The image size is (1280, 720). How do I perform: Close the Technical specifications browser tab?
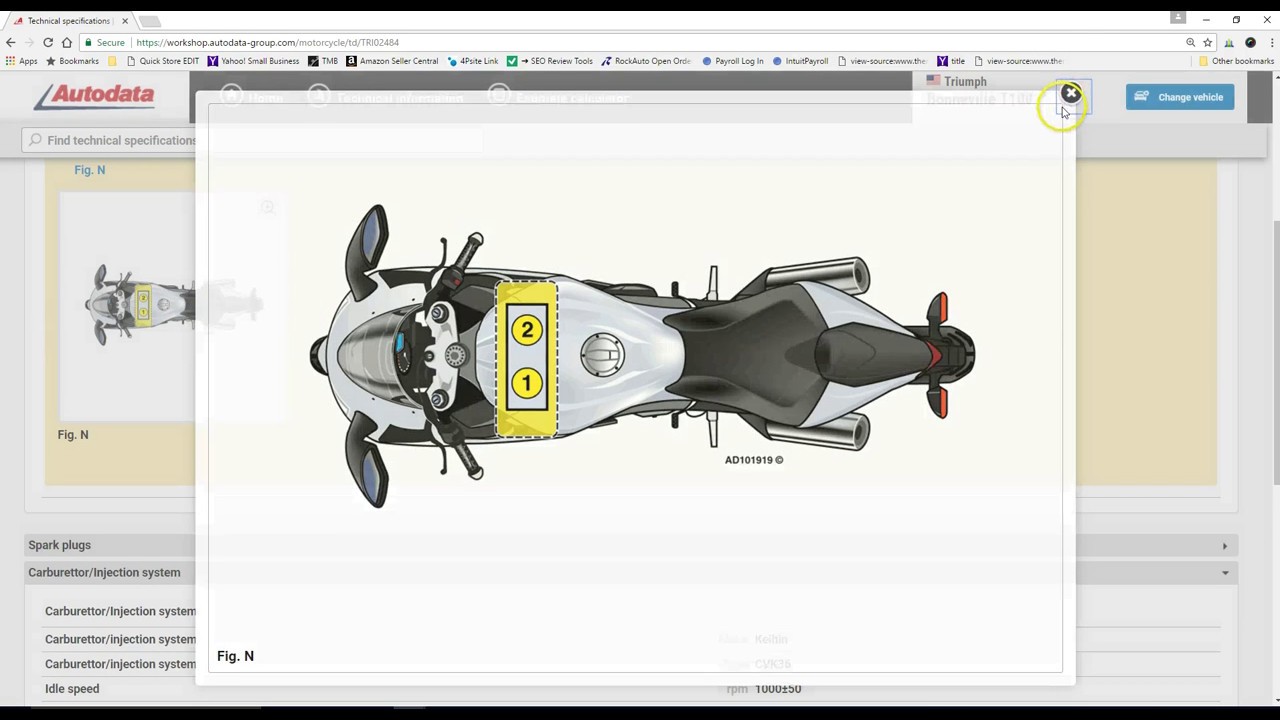point(125,21)
